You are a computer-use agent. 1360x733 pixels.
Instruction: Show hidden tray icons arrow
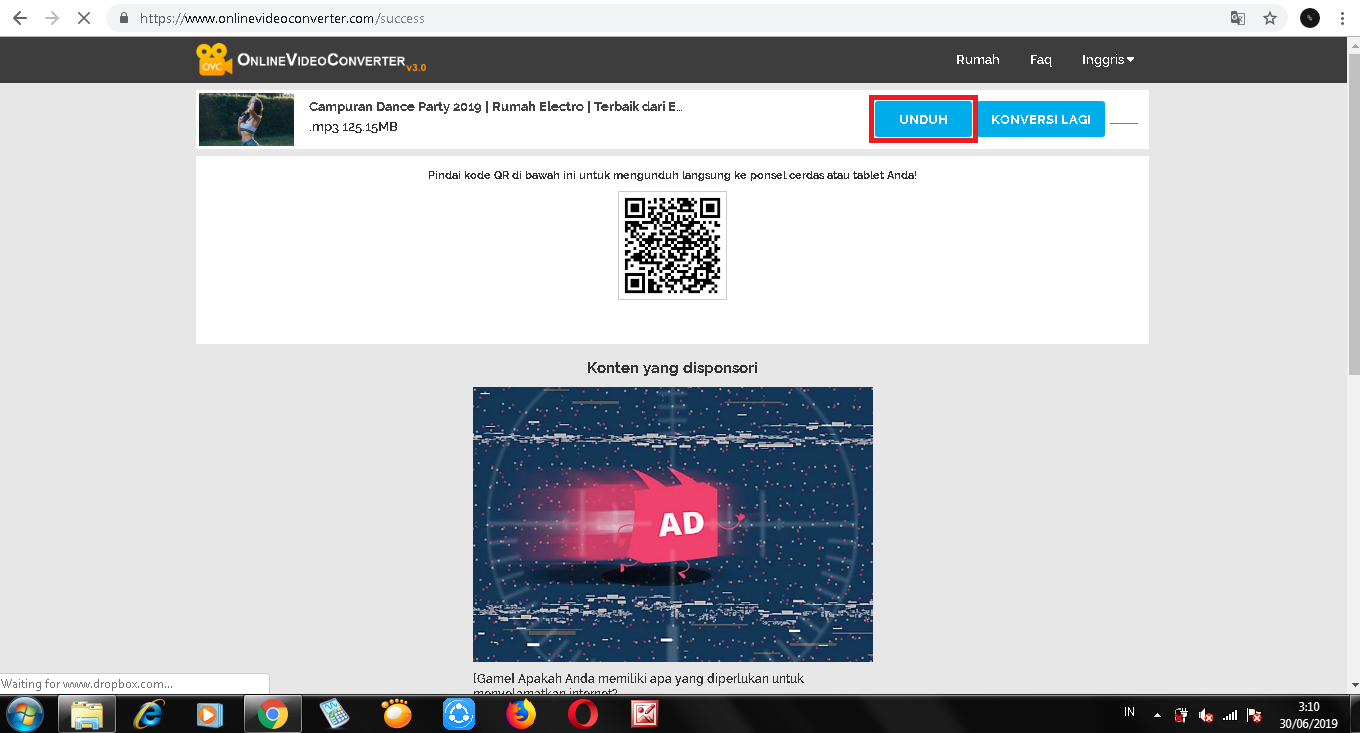coord(1157,715)
